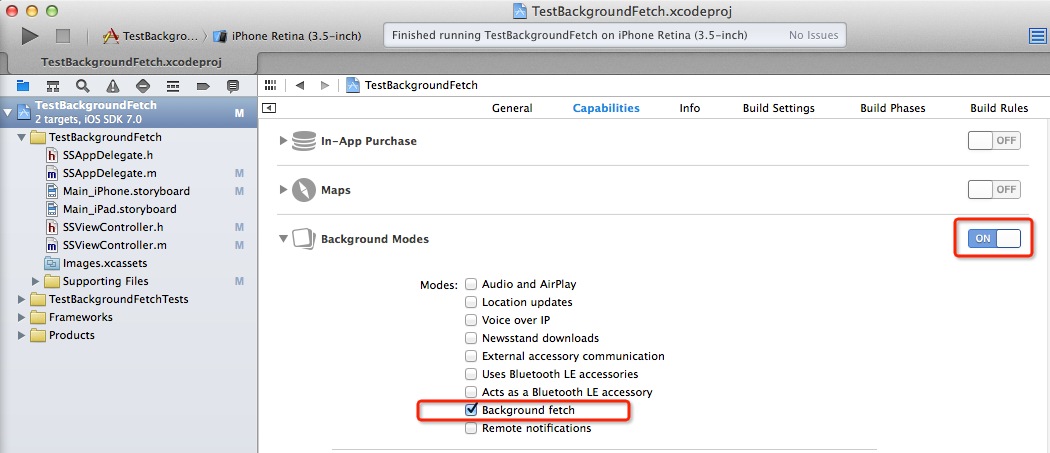This screenshot has height=453, width=1050.
Task: Open the Find navigator magnifier icon
Action: (x=83, y=86)
